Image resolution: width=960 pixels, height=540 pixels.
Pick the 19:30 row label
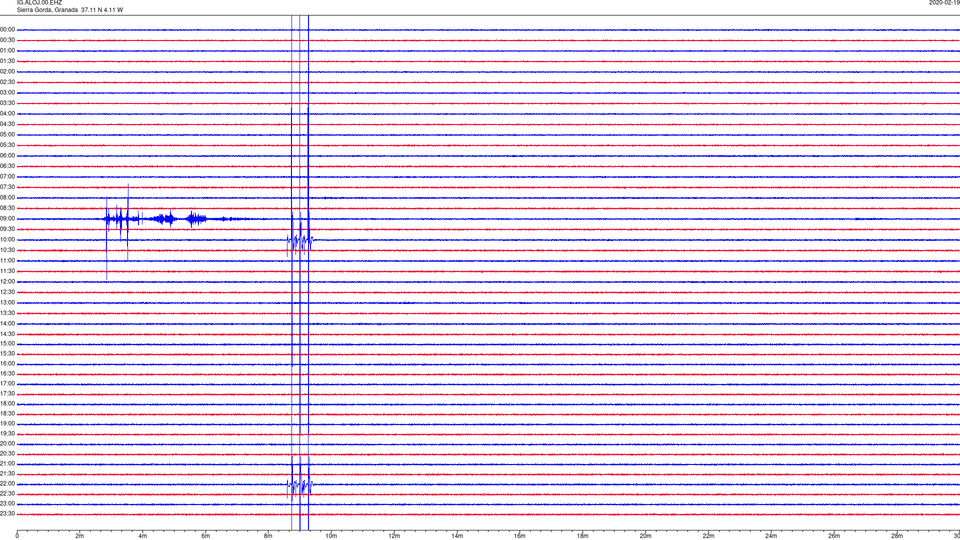(7, 433)
